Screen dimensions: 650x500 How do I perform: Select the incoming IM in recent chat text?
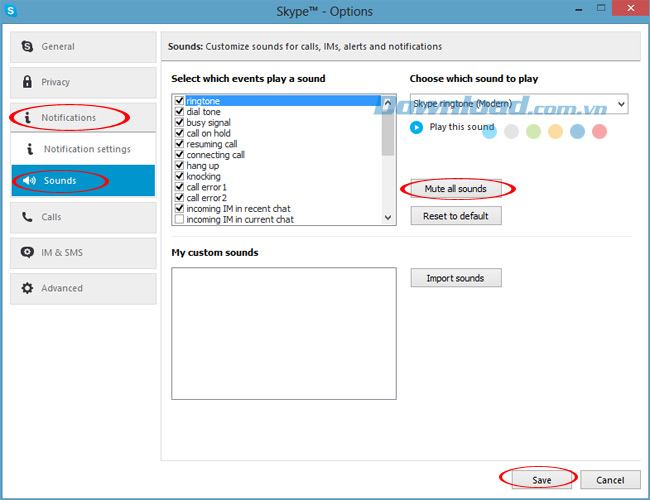click(238, 209)
